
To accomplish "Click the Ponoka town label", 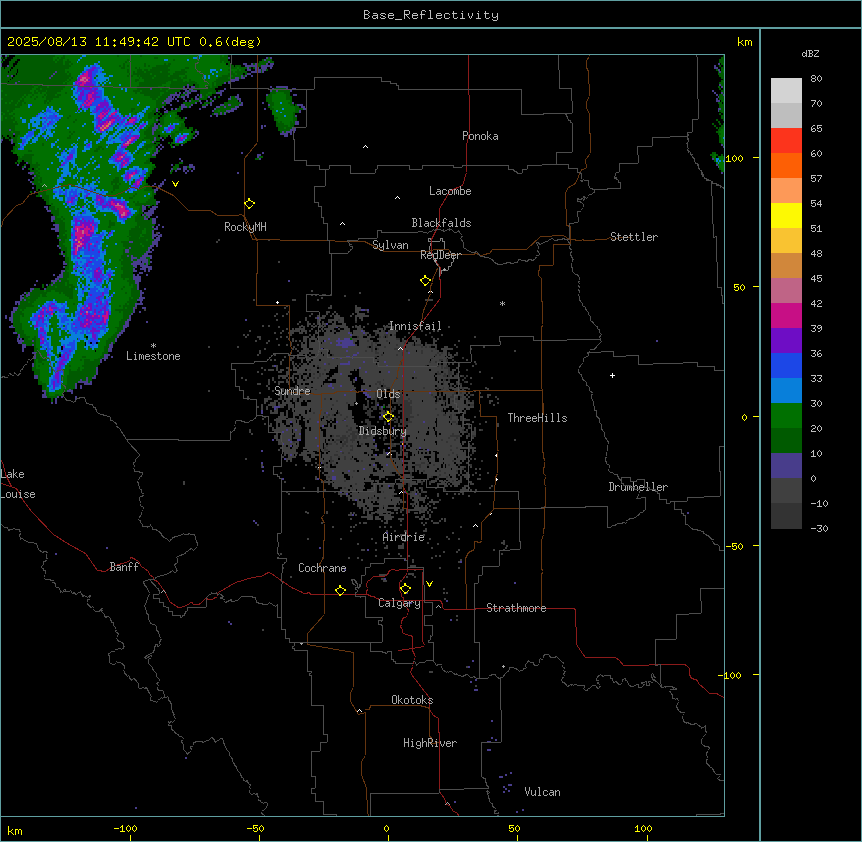I will (480, 136).
